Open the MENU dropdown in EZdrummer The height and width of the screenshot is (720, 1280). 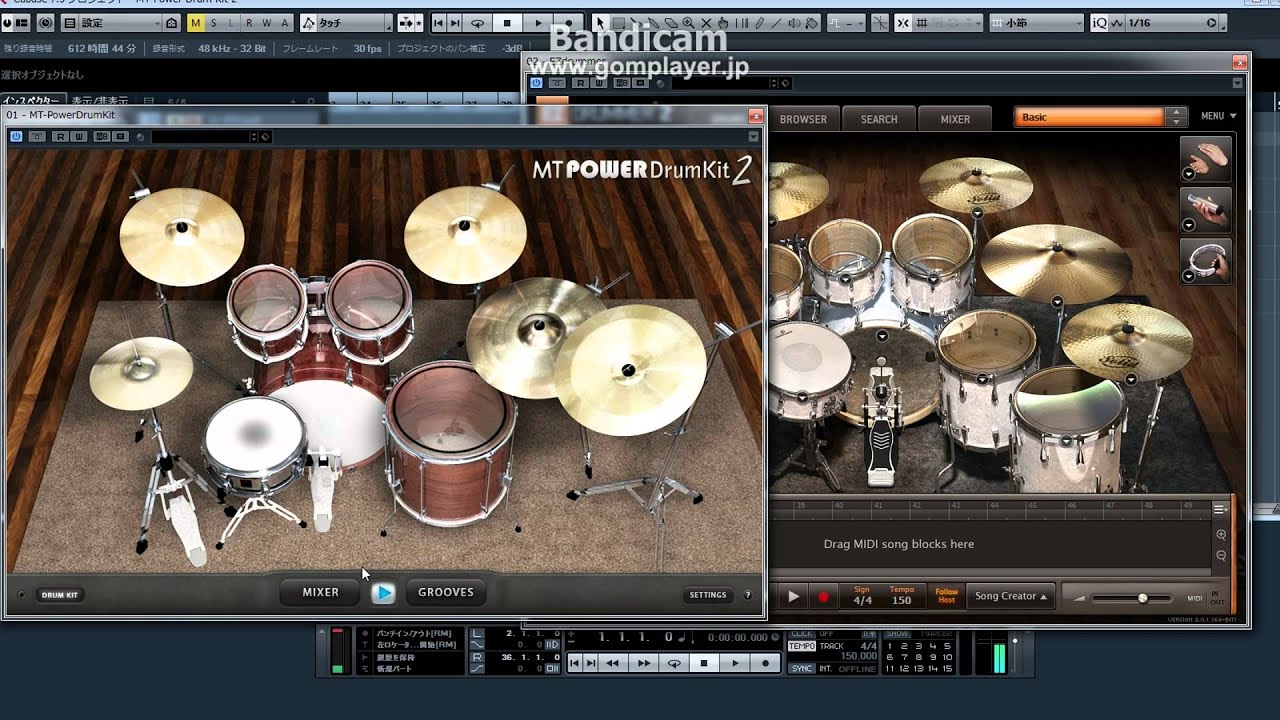coord(1218,116)
